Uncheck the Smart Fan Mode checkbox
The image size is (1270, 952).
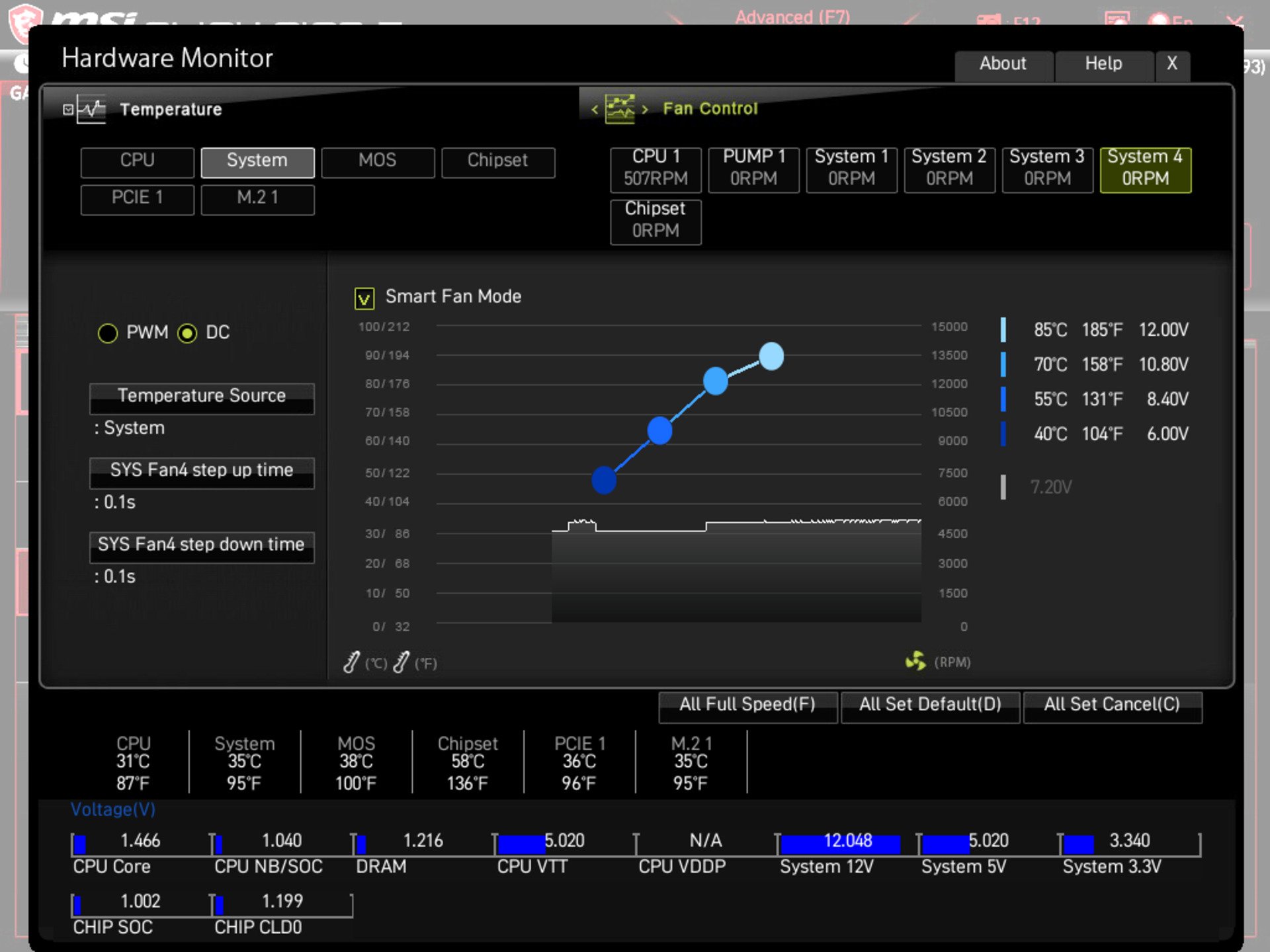pyautogui.click(x=364, y=298)
